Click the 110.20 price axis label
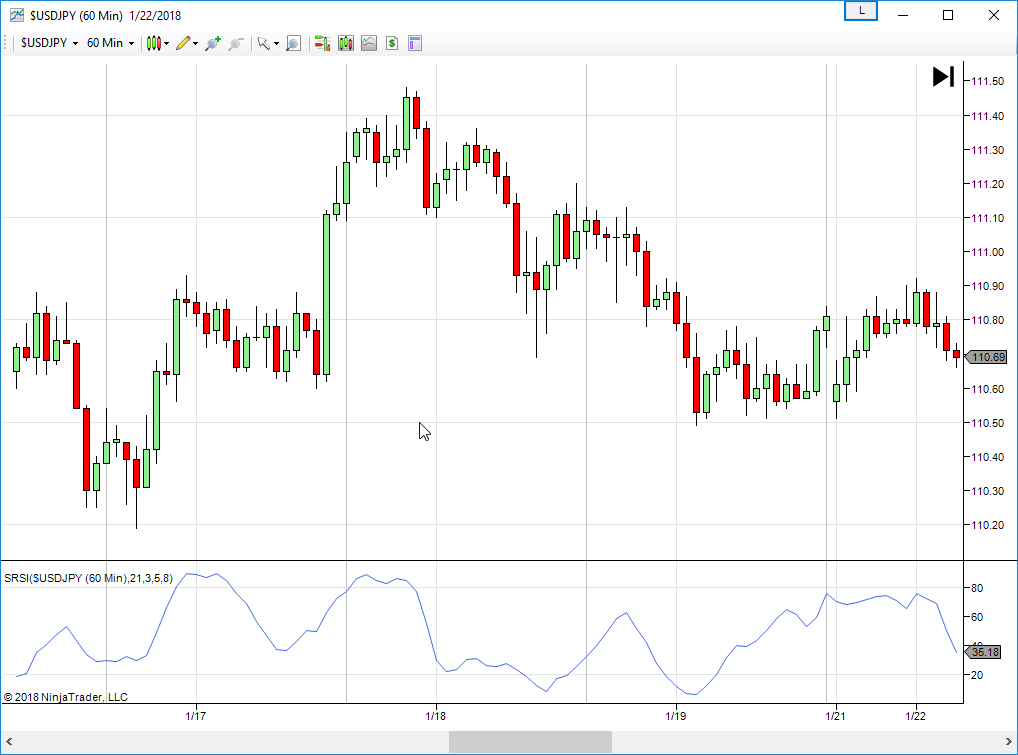The height and width of the screenshot is (755, 1018). pyautogui.click(x=987, y=525)
